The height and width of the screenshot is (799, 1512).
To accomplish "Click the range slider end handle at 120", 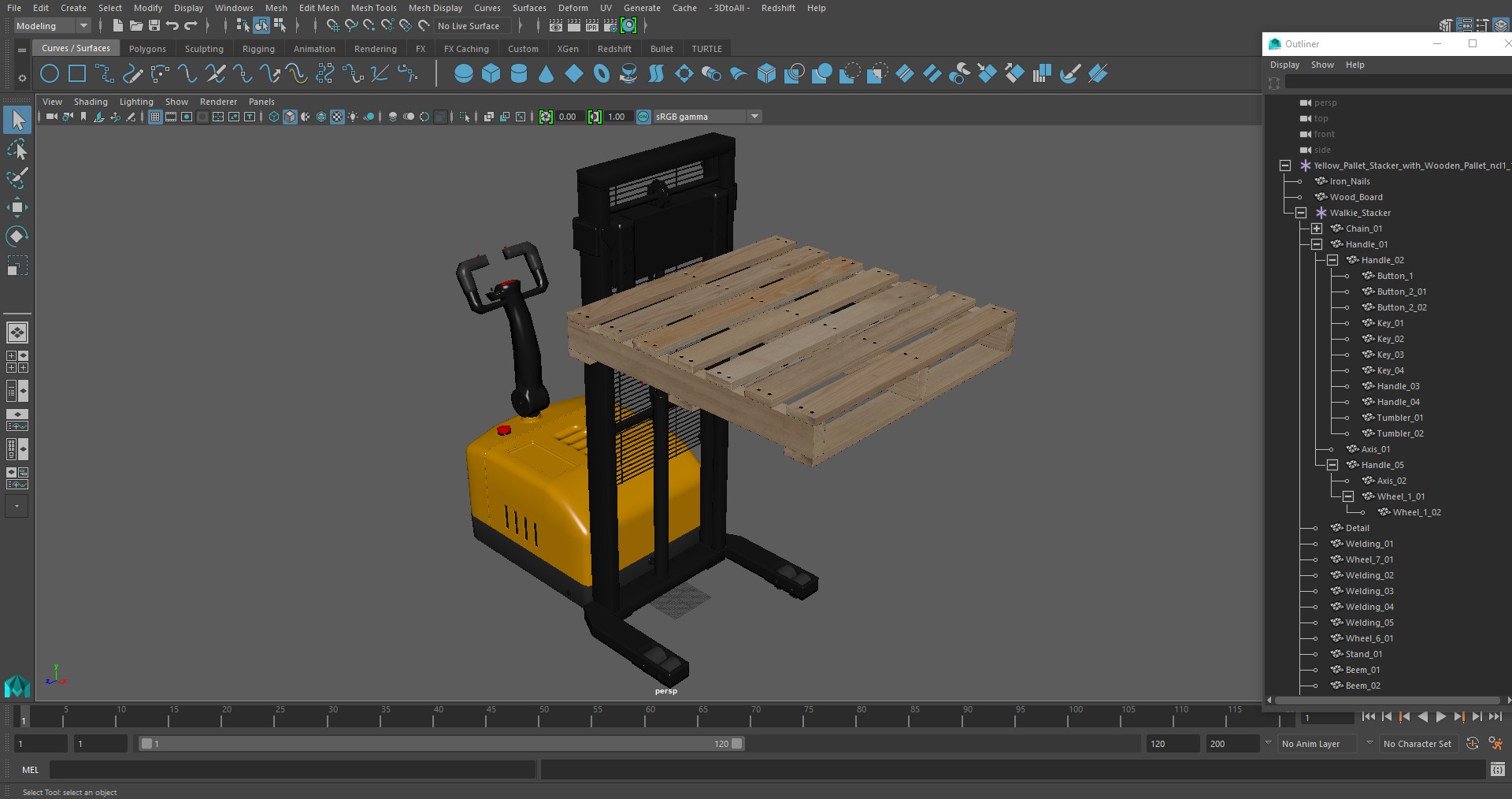I will (737, 743).
